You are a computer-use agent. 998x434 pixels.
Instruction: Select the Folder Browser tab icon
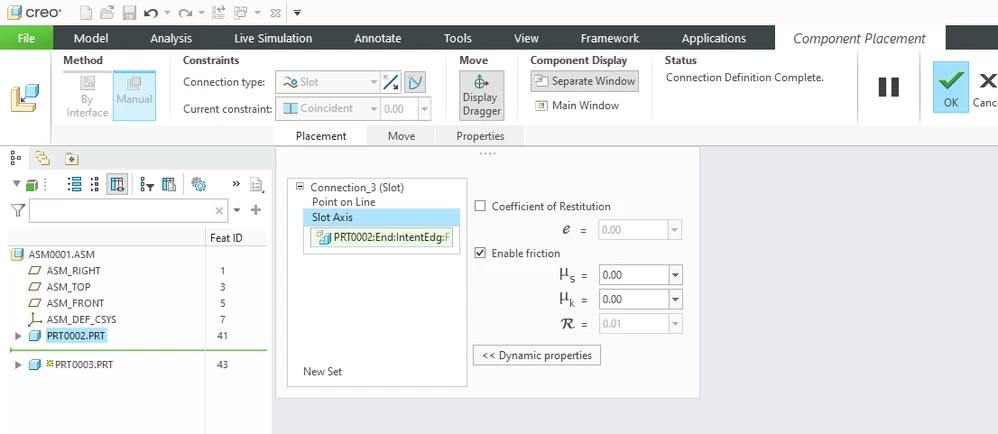(43, 158)
